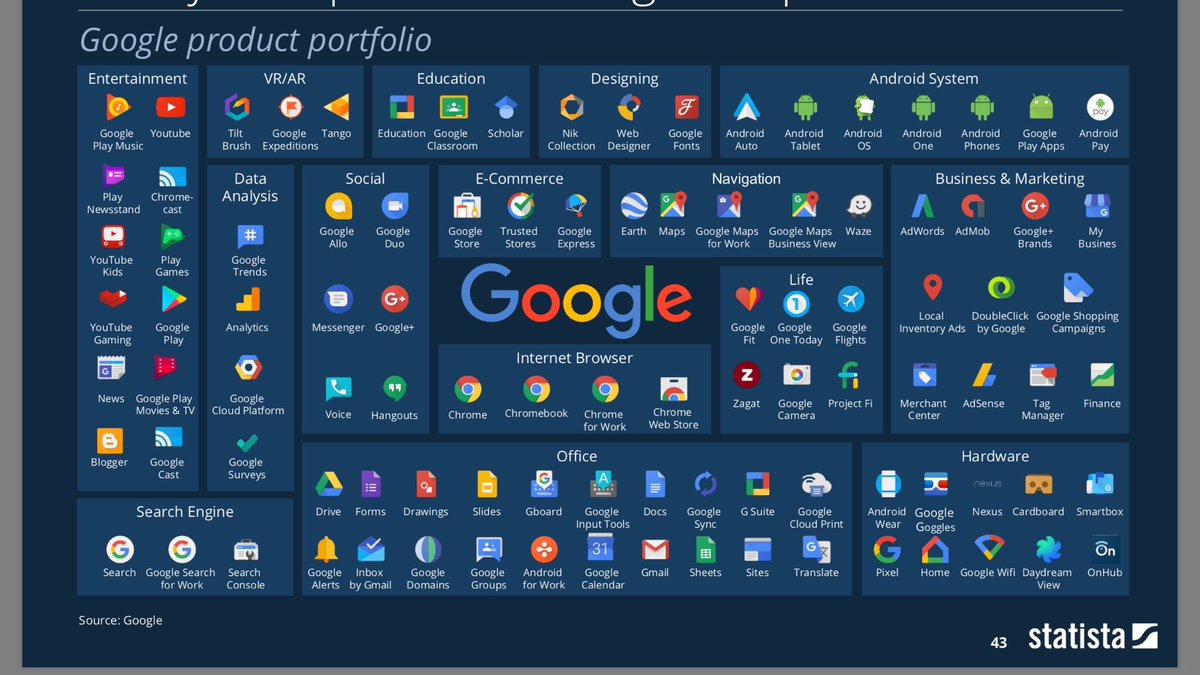Select the Tilt Brush icon
This screenshot has width=1200, height=675.
(x=236, y=108)
